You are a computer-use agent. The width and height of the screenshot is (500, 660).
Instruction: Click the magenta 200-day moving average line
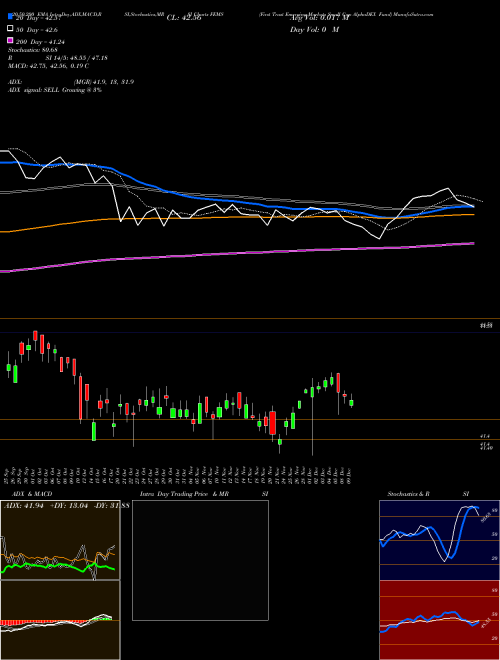tap(236, 253)
